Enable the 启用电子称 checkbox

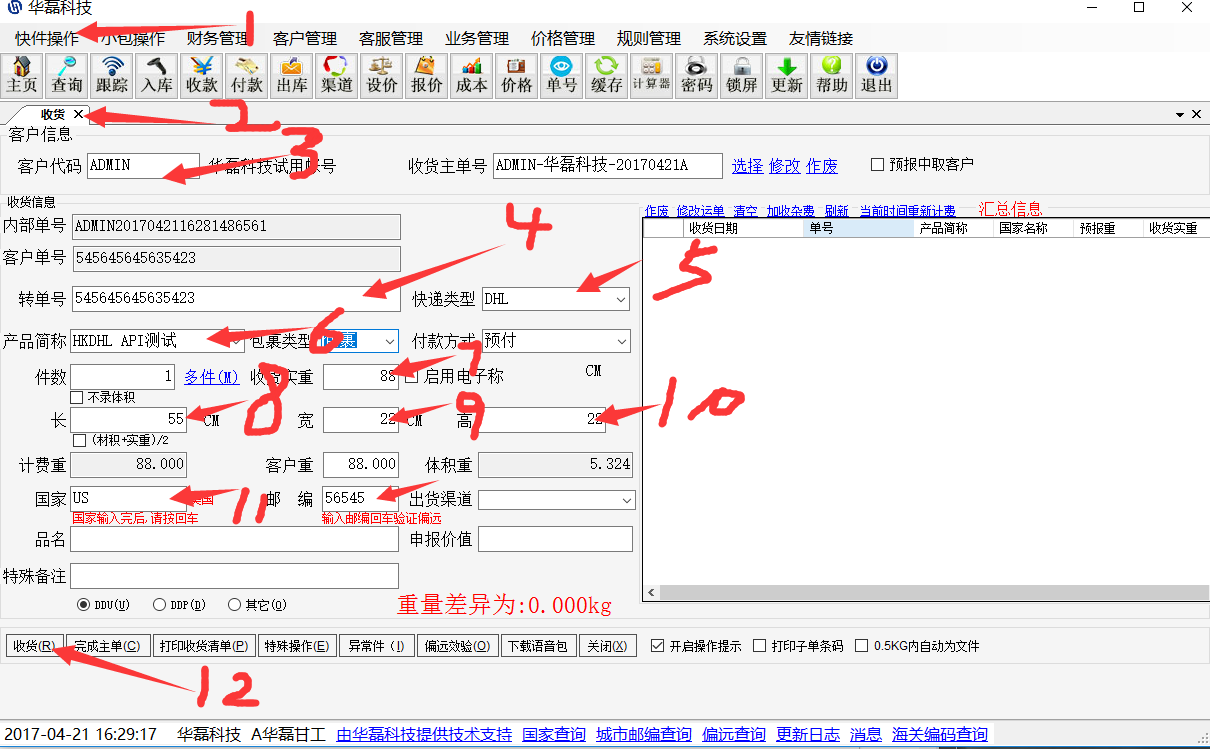pos(411,377)
